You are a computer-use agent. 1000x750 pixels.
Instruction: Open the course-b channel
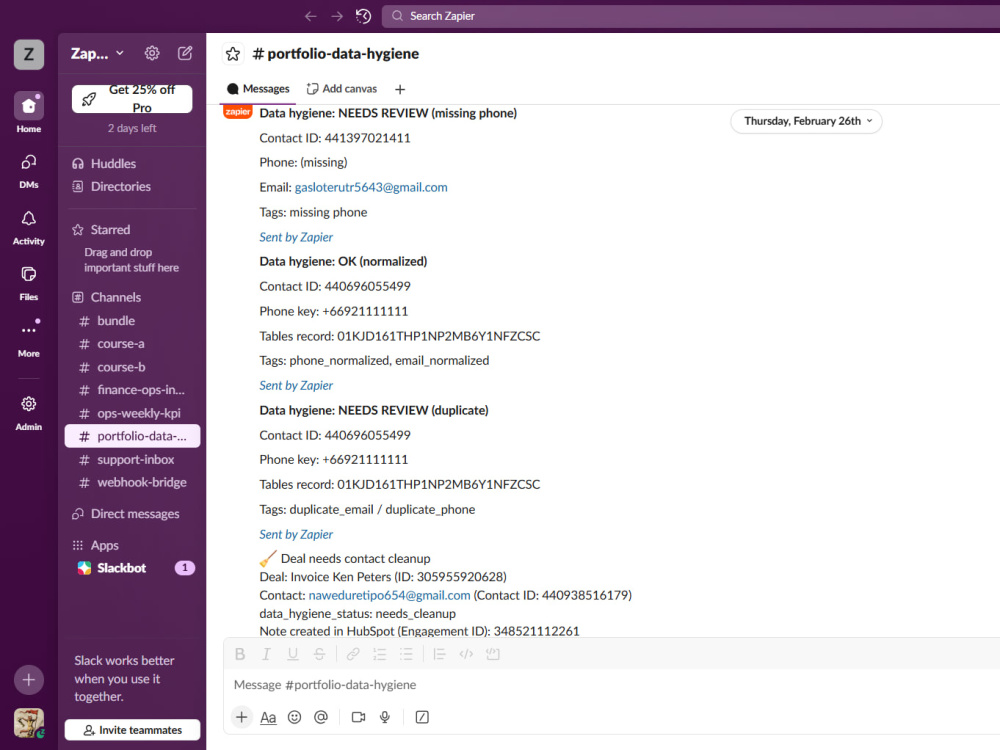(132, 367)
